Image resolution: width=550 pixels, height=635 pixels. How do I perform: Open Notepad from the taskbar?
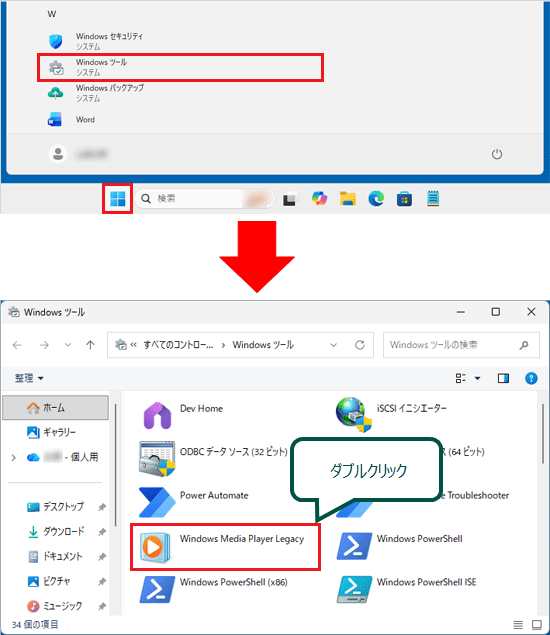(x=433, y=198)
